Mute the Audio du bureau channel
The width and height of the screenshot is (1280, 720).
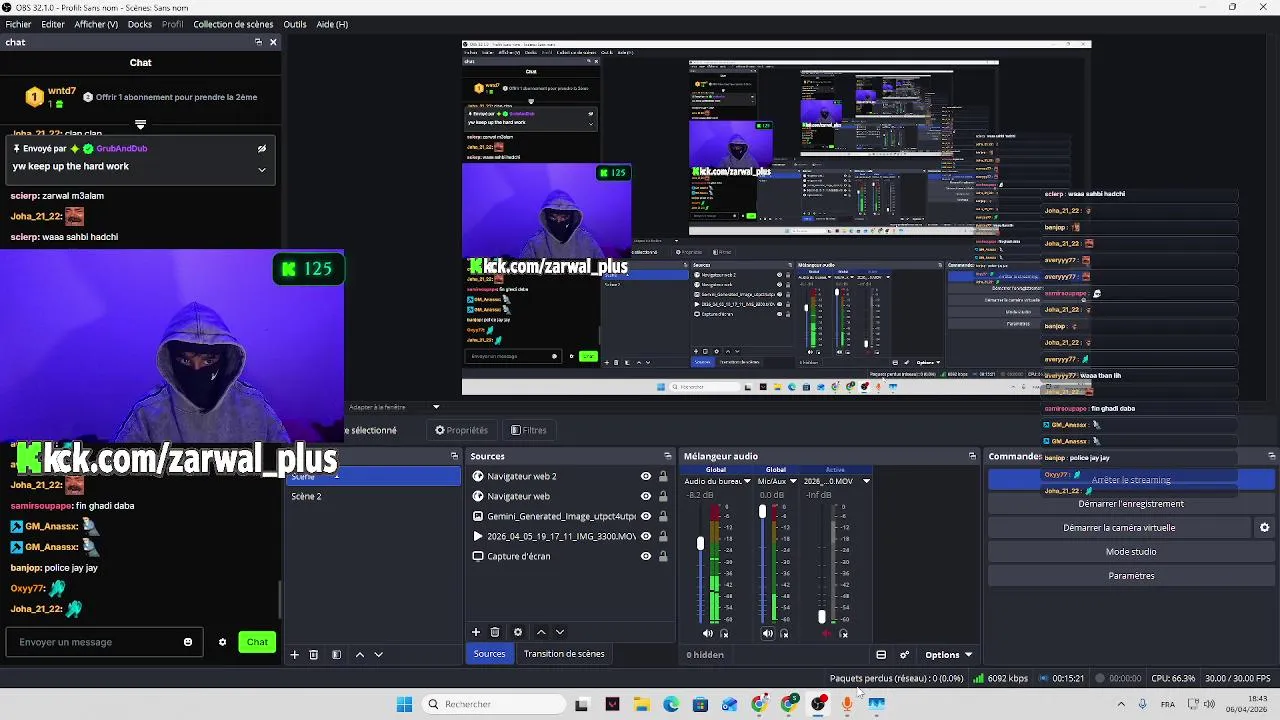click(x=708, y=633)
